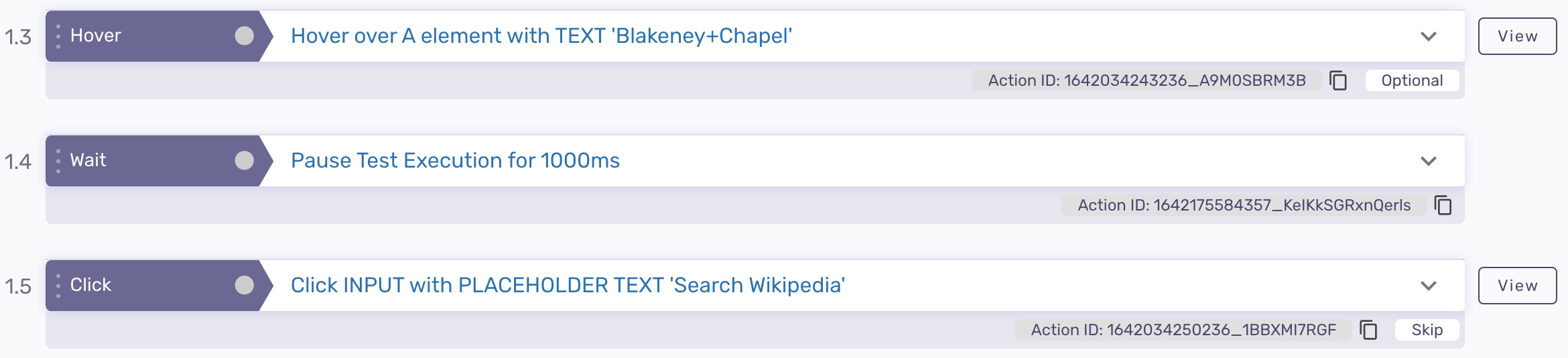
Task: Select the Skip tag on Click step
Action: pyautogui.click(x=1427, y=330)
